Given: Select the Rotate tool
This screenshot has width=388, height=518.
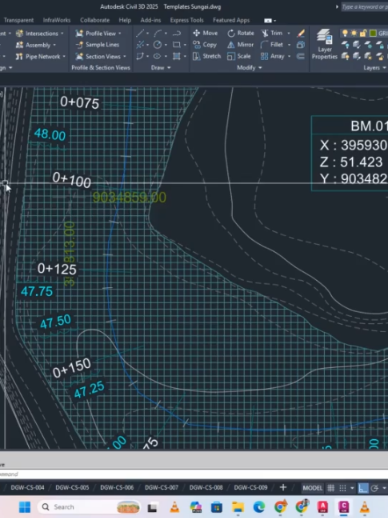Looking at the screenshot, I should pos(241,33).
